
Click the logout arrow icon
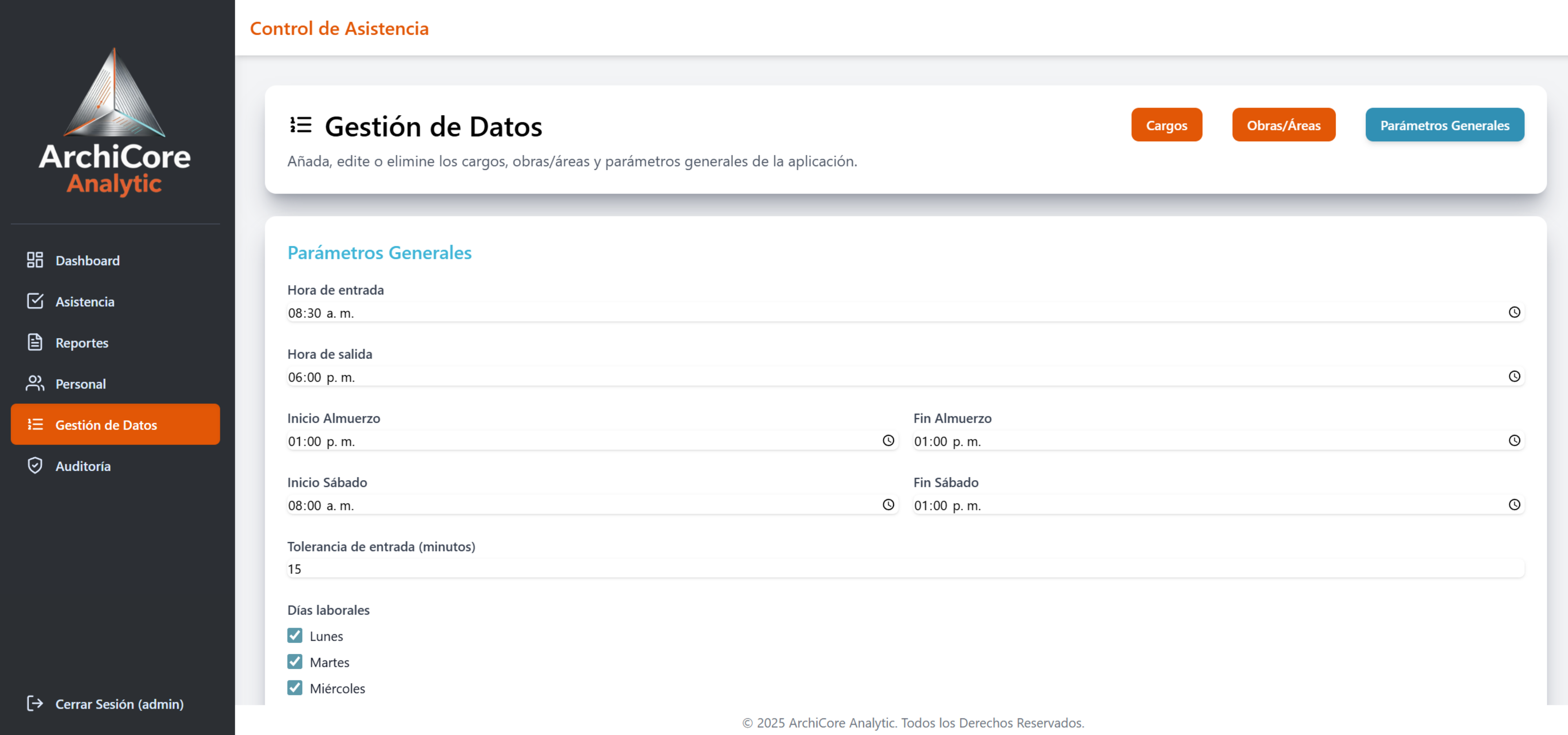35,704
